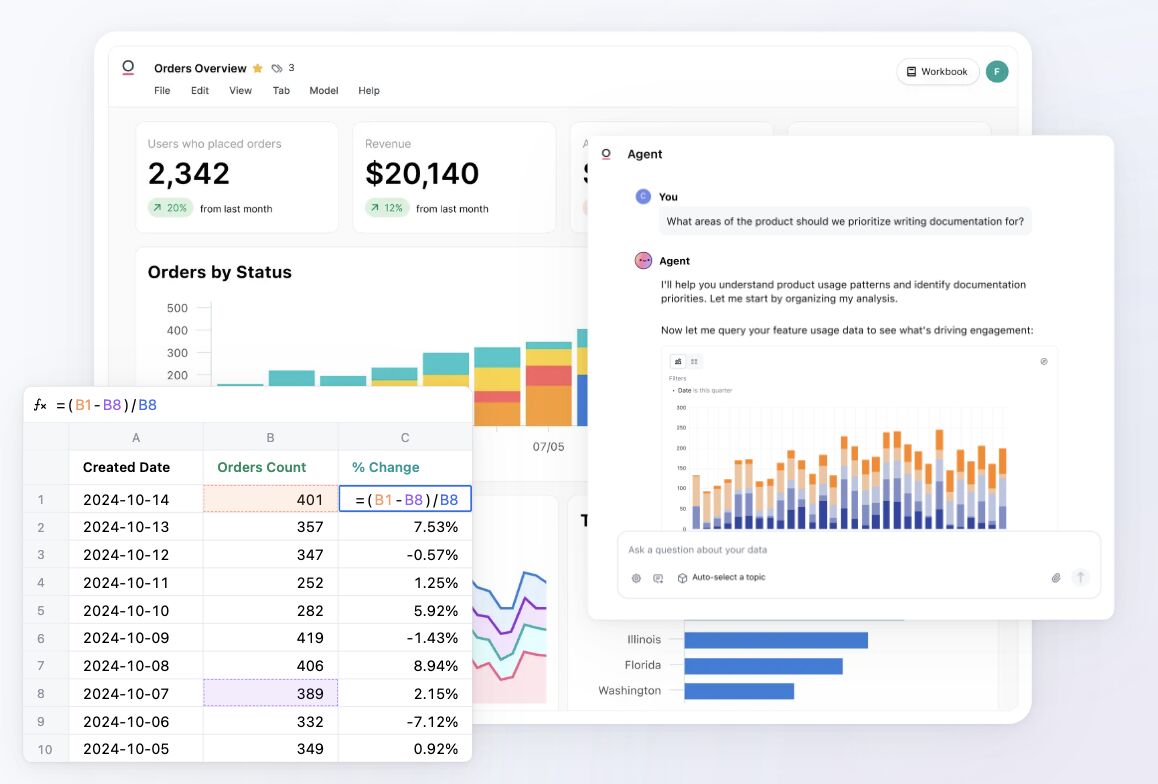
Task: Select column C header in the spreadsheet
Action: 405,438
